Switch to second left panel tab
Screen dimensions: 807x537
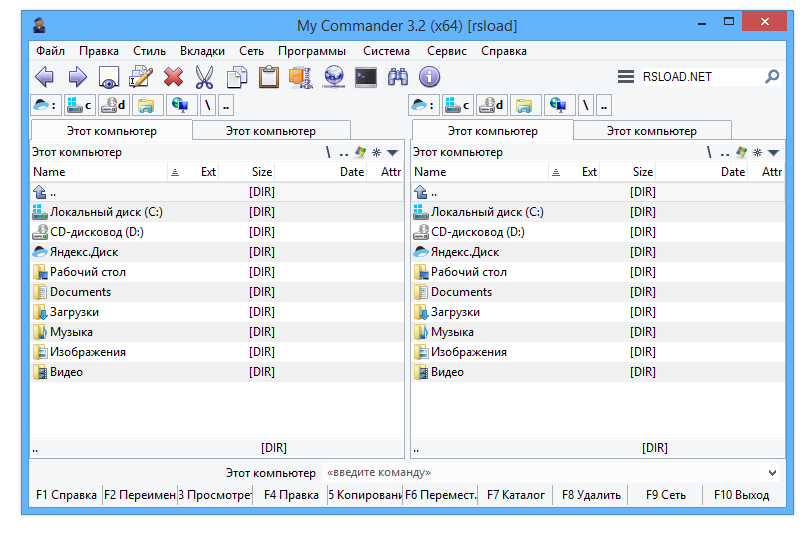click(270, 131)
